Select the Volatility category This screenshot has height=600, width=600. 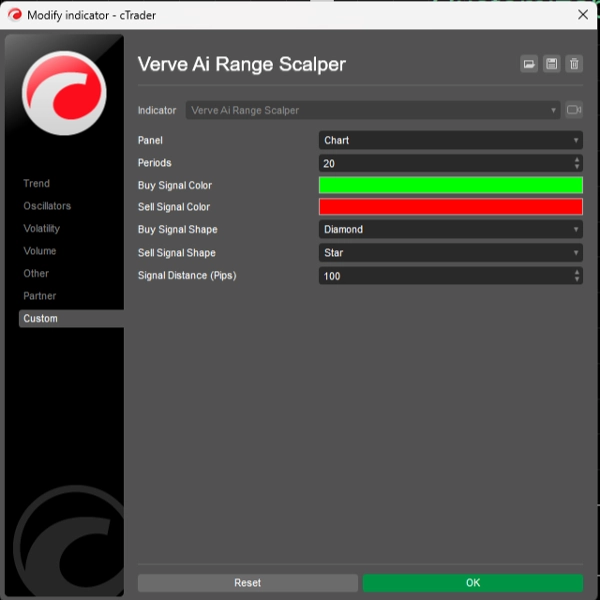(41, 228)
